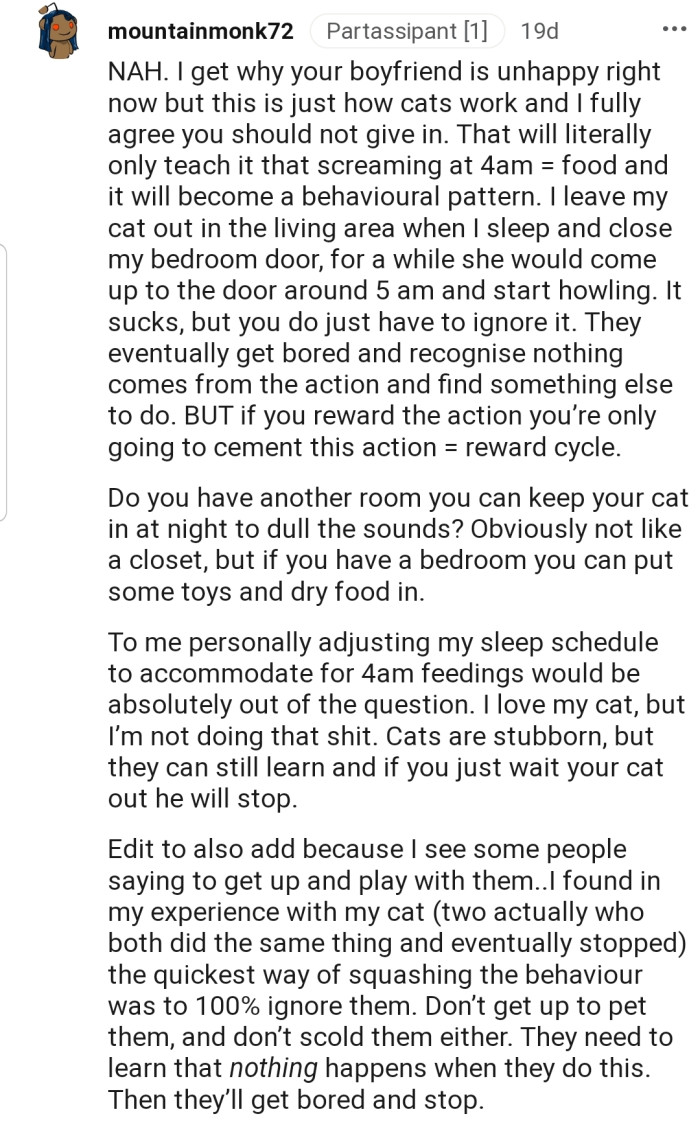
Task: Click the line 'out he will stop'
Action: pyautogui.click(x=204, y=799)
